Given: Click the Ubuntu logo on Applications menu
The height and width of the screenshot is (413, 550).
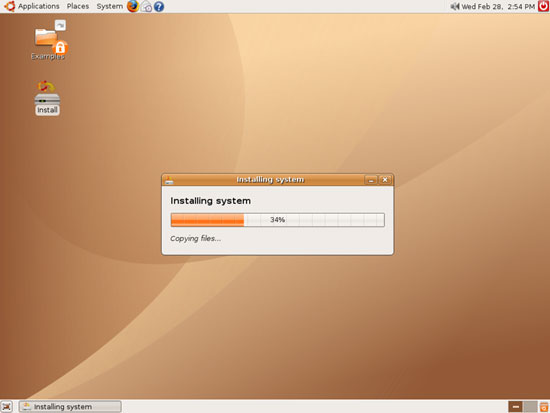Looking at the screenshot, I should pos(9,6).
